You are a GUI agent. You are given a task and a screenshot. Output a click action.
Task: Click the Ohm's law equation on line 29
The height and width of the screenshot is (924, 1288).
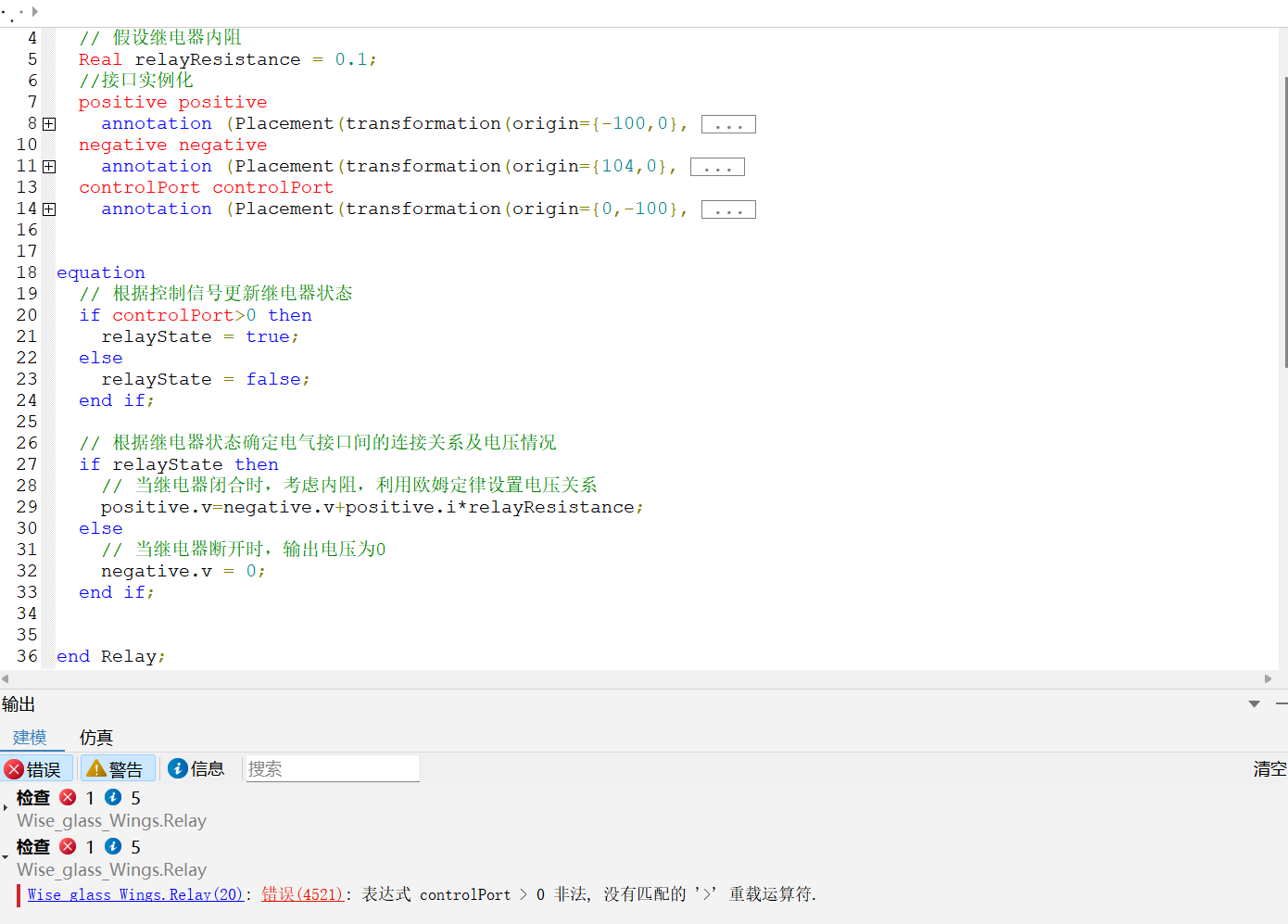373,507
